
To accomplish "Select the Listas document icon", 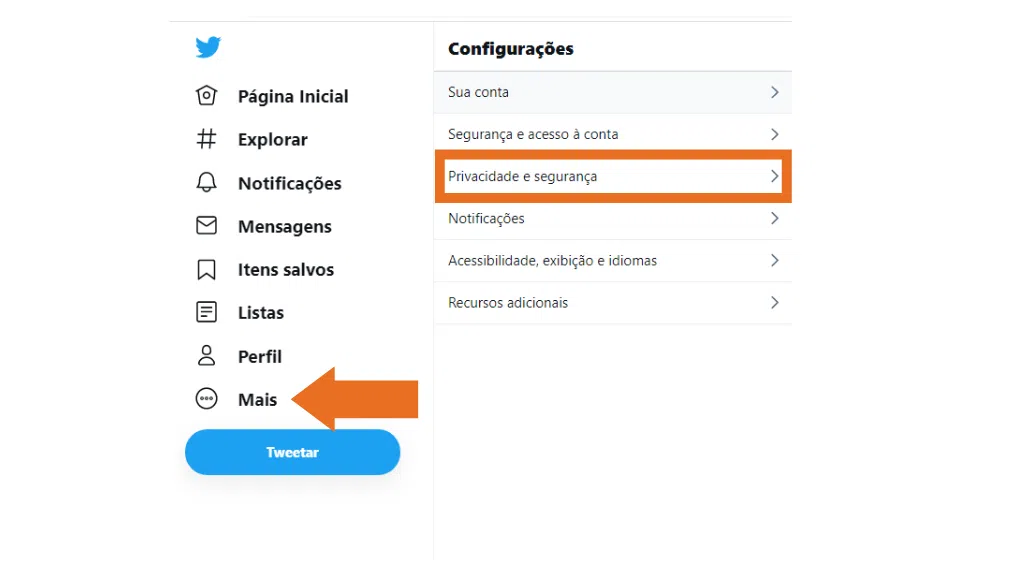I will coord(206,312).
